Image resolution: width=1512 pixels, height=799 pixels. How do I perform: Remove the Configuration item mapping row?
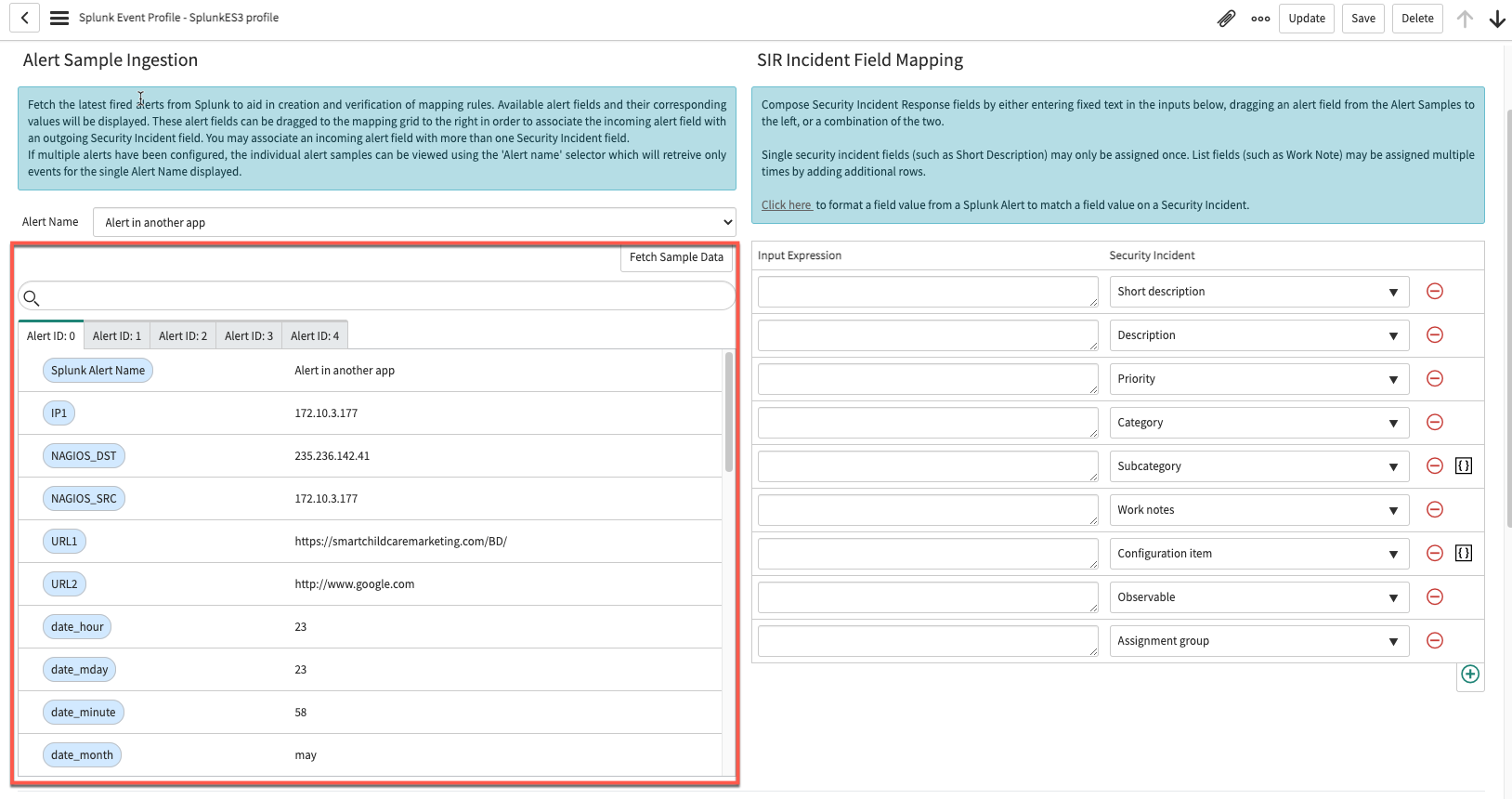tap(1435, 554)
